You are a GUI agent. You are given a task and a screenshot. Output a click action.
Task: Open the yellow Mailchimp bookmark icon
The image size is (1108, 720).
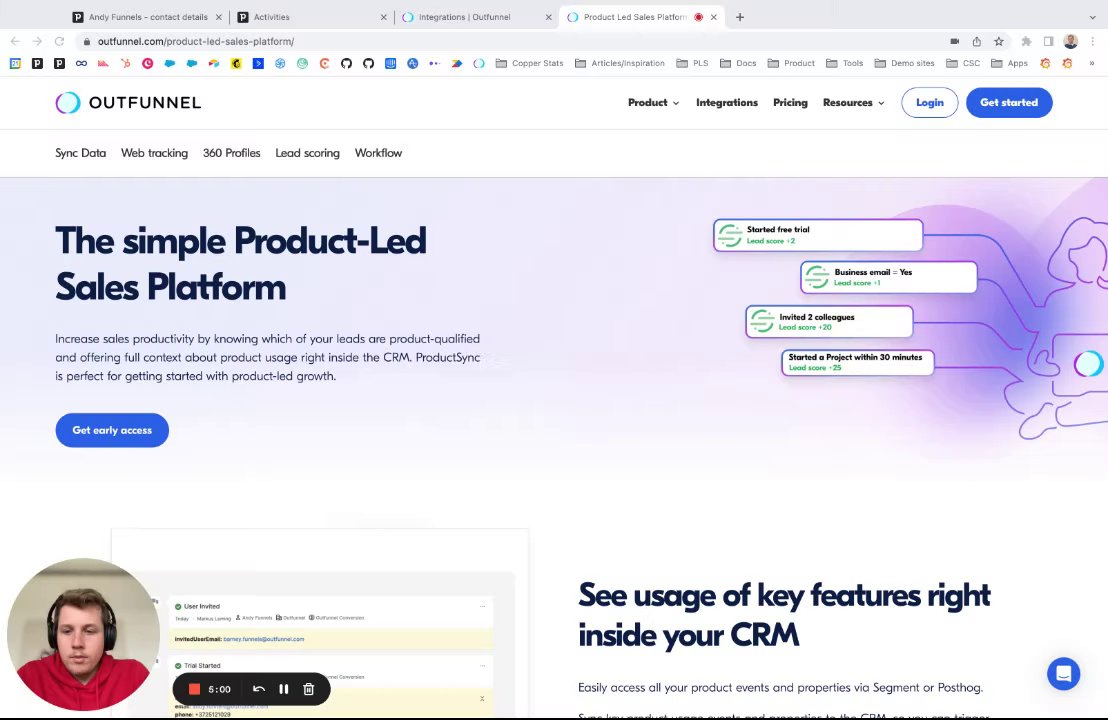[x=236, y=63]
